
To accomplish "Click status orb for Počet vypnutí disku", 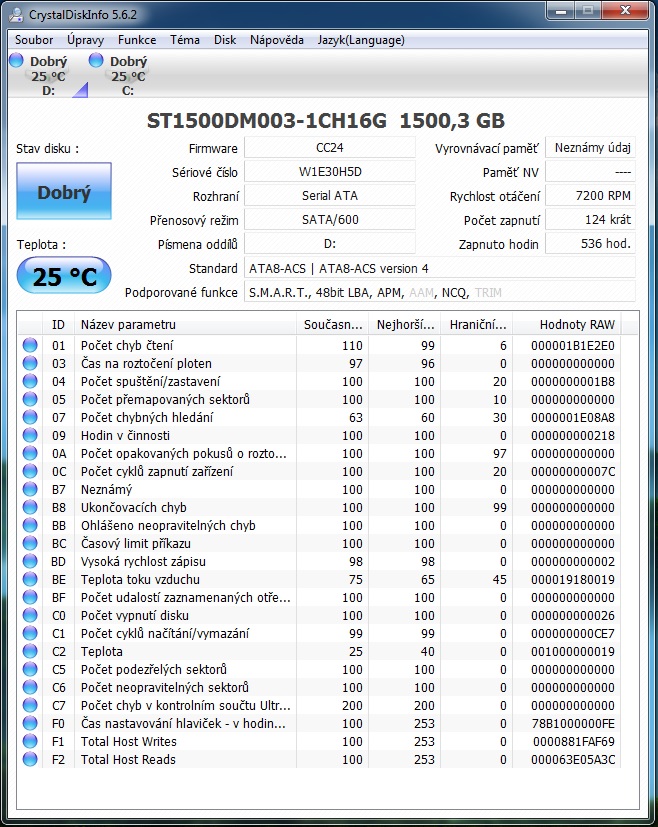I will point(30,615).
